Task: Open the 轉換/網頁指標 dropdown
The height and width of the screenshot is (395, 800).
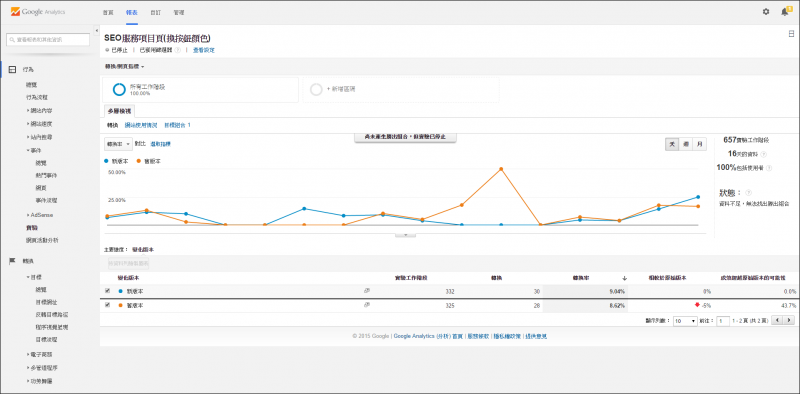Action: [124, 66]
